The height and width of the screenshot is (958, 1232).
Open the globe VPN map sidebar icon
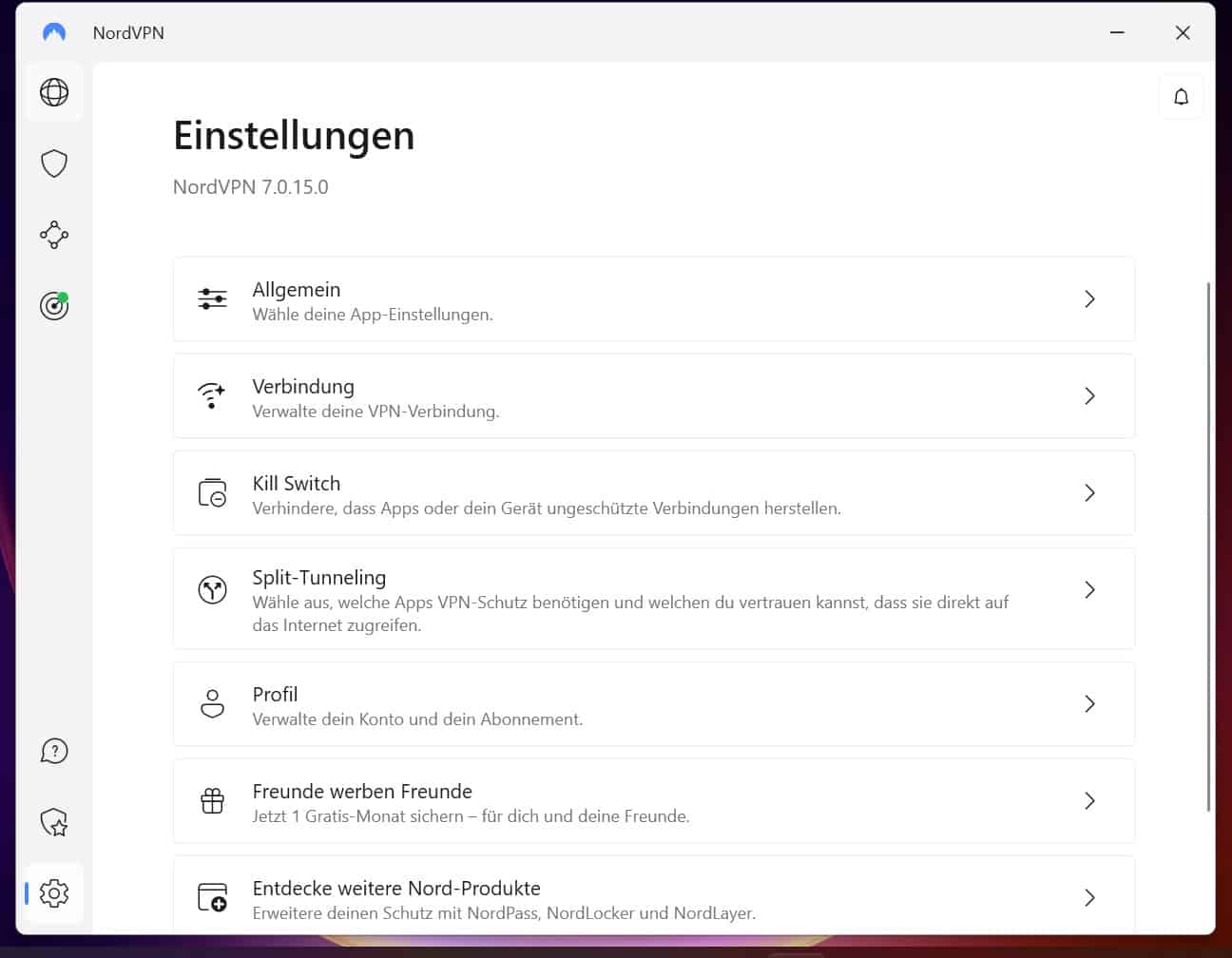click(x=54, y=92)
